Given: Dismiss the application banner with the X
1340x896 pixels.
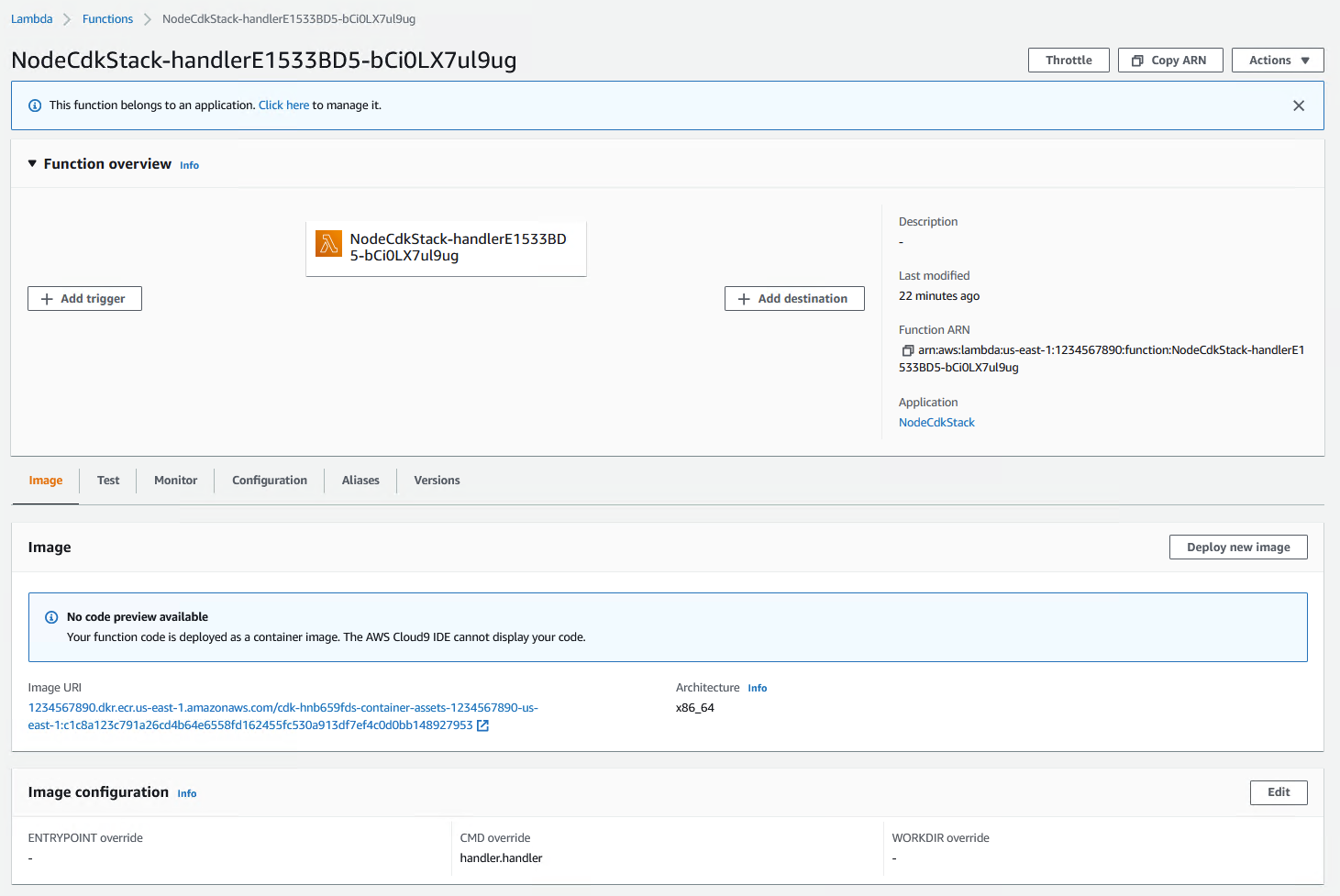Looking at the screenshot, I should tap(1299, 105).
